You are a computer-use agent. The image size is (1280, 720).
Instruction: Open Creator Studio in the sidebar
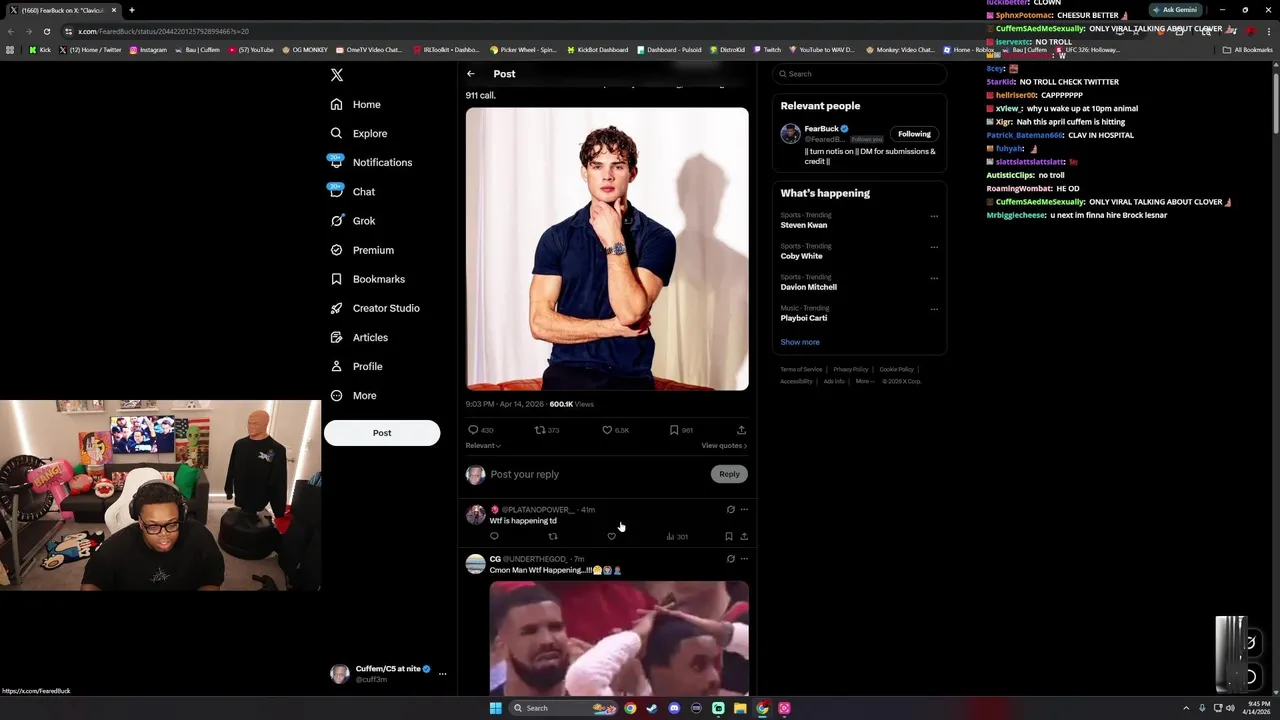(375, 308)
